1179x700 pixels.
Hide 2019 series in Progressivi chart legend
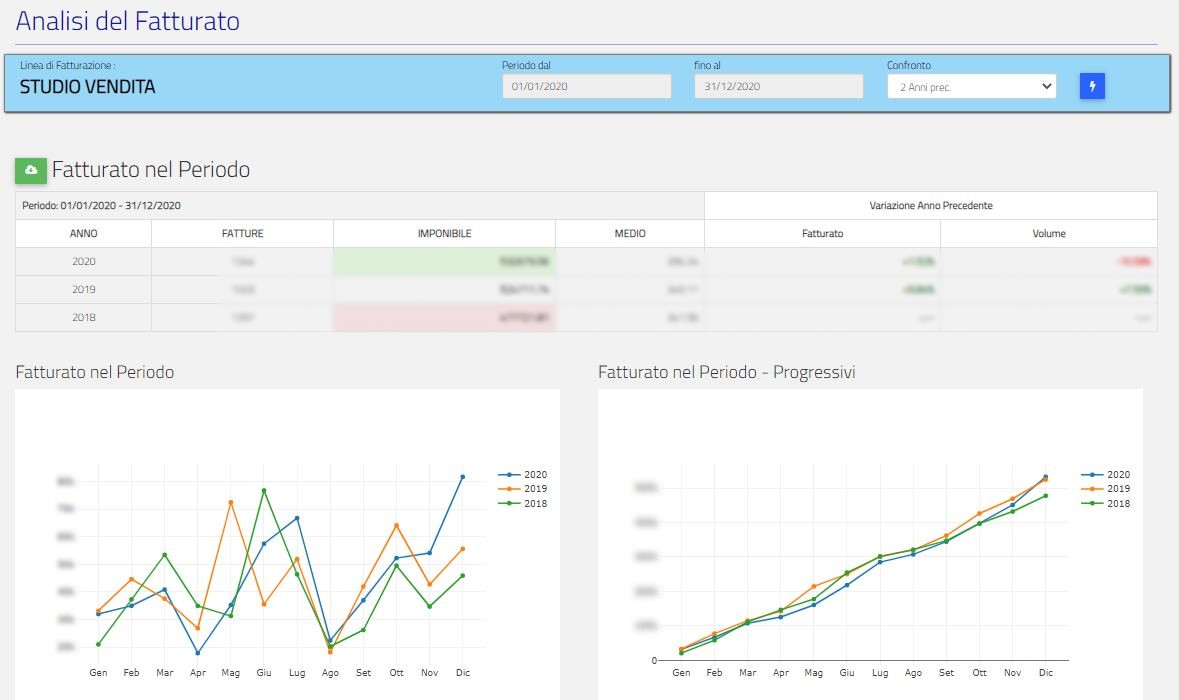[x=1106, y=489]
